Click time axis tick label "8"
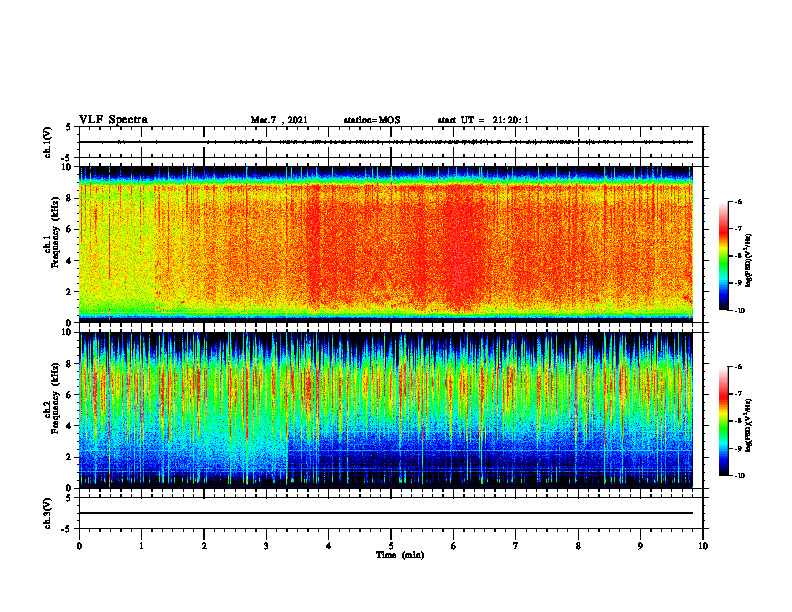 point(578,546)
